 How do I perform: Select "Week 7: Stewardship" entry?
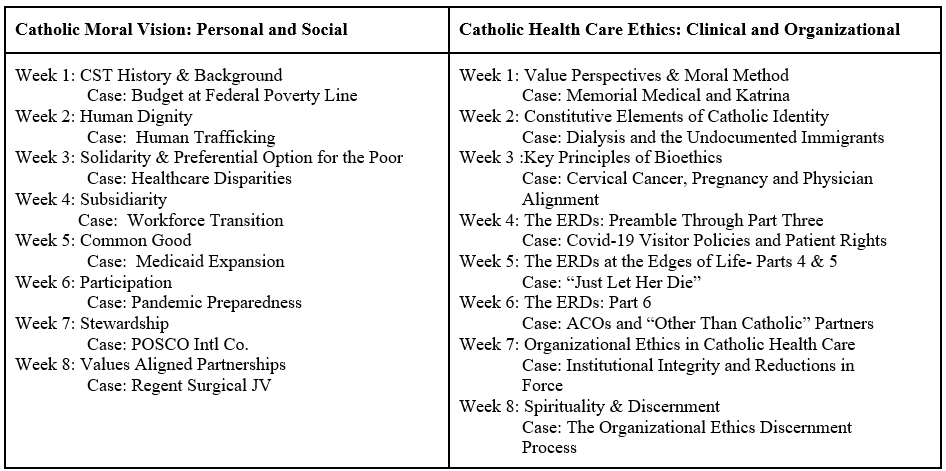click(x=92, y=323)
